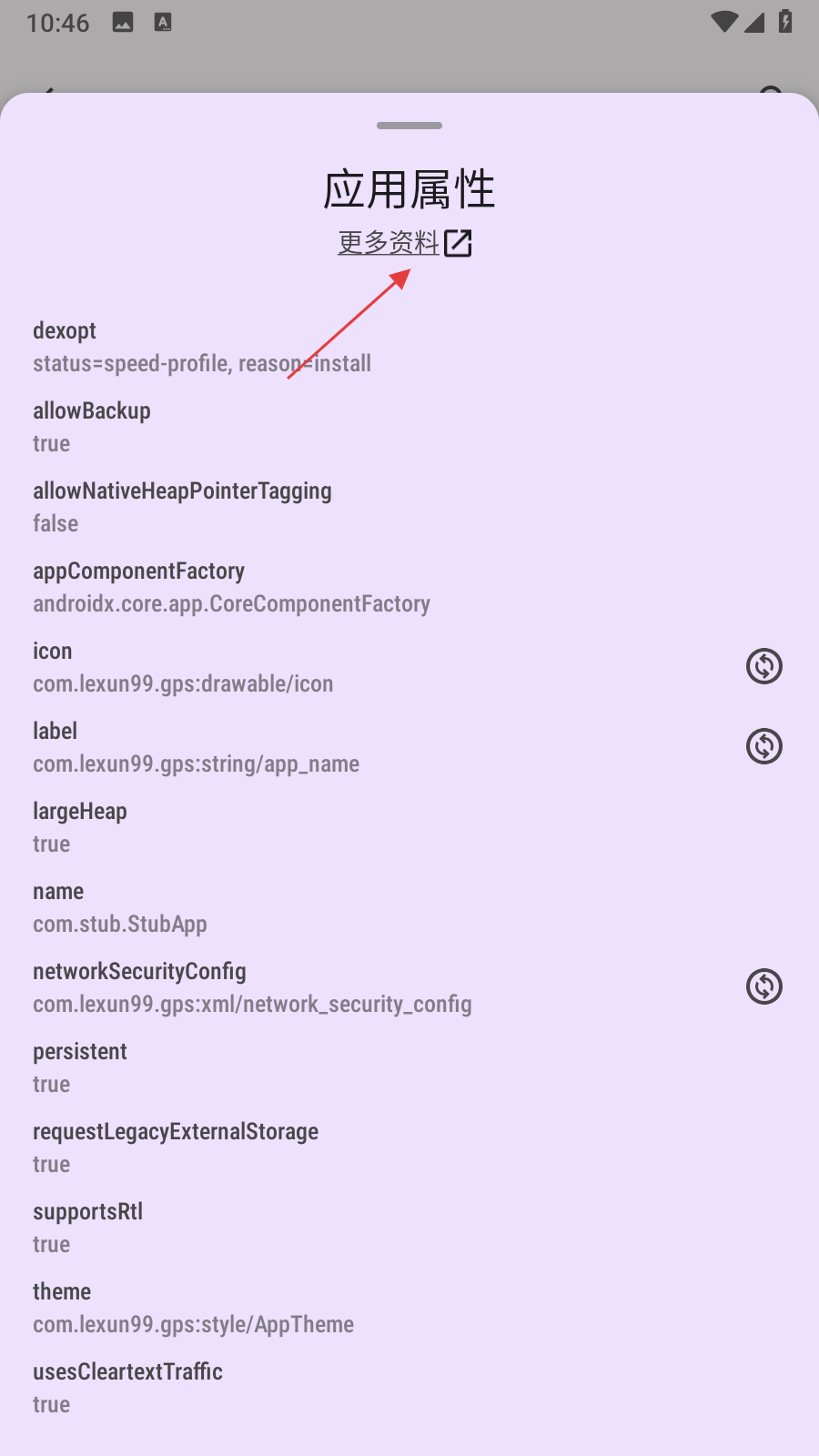Open the 更多资料 link
This screenshot has width=819, height=1456.
[389, 242]
